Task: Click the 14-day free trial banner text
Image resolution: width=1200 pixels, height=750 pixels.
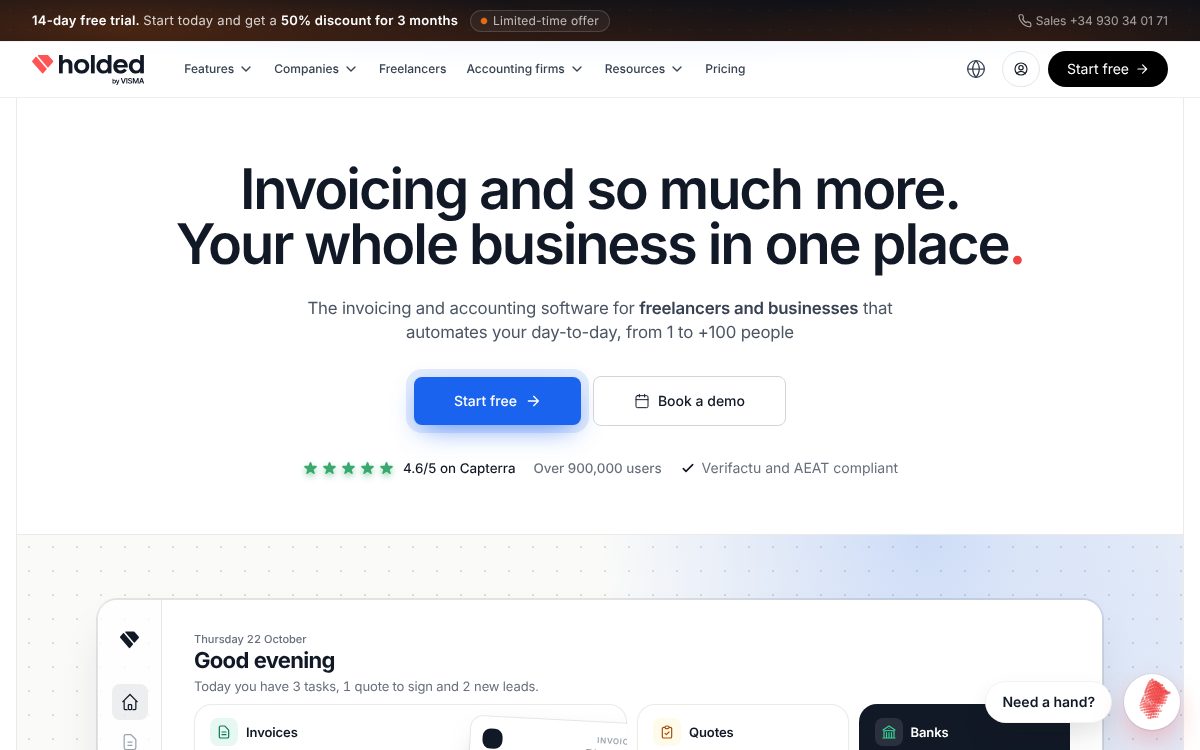Action: click(245, 20)
